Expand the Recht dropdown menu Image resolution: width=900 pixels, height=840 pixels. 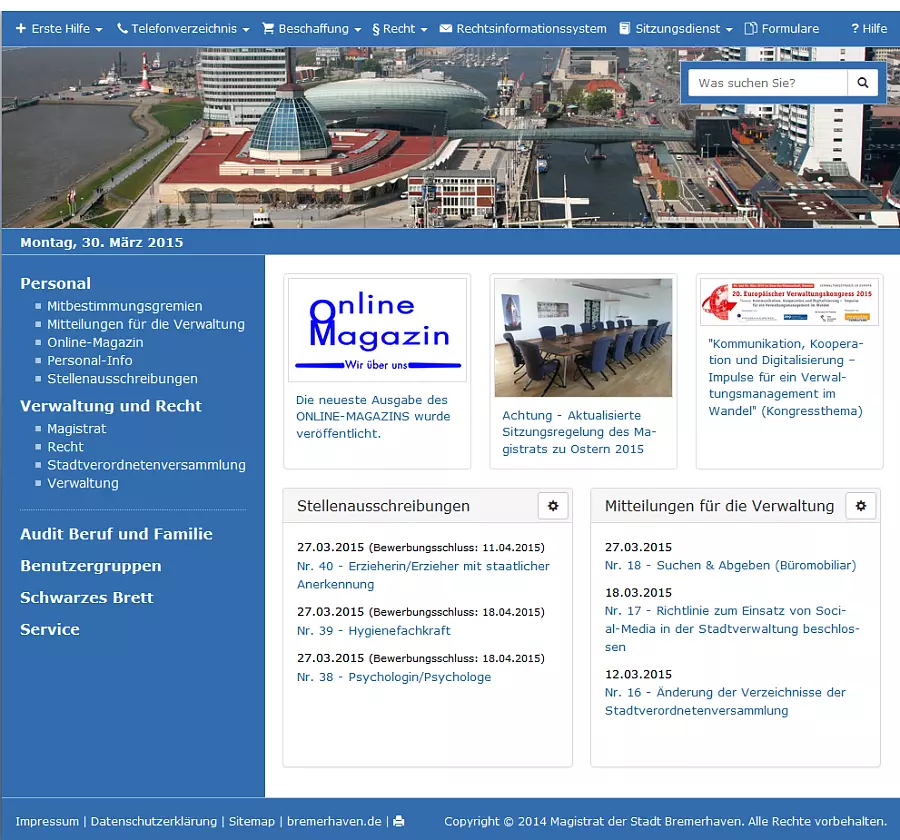click(400, 28)
